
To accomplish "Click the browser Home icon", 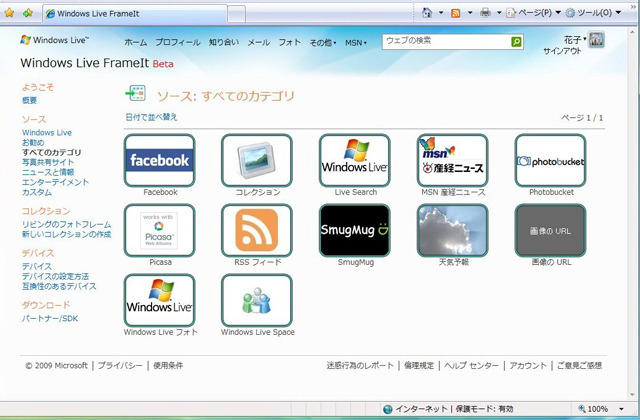I will 427,13.
